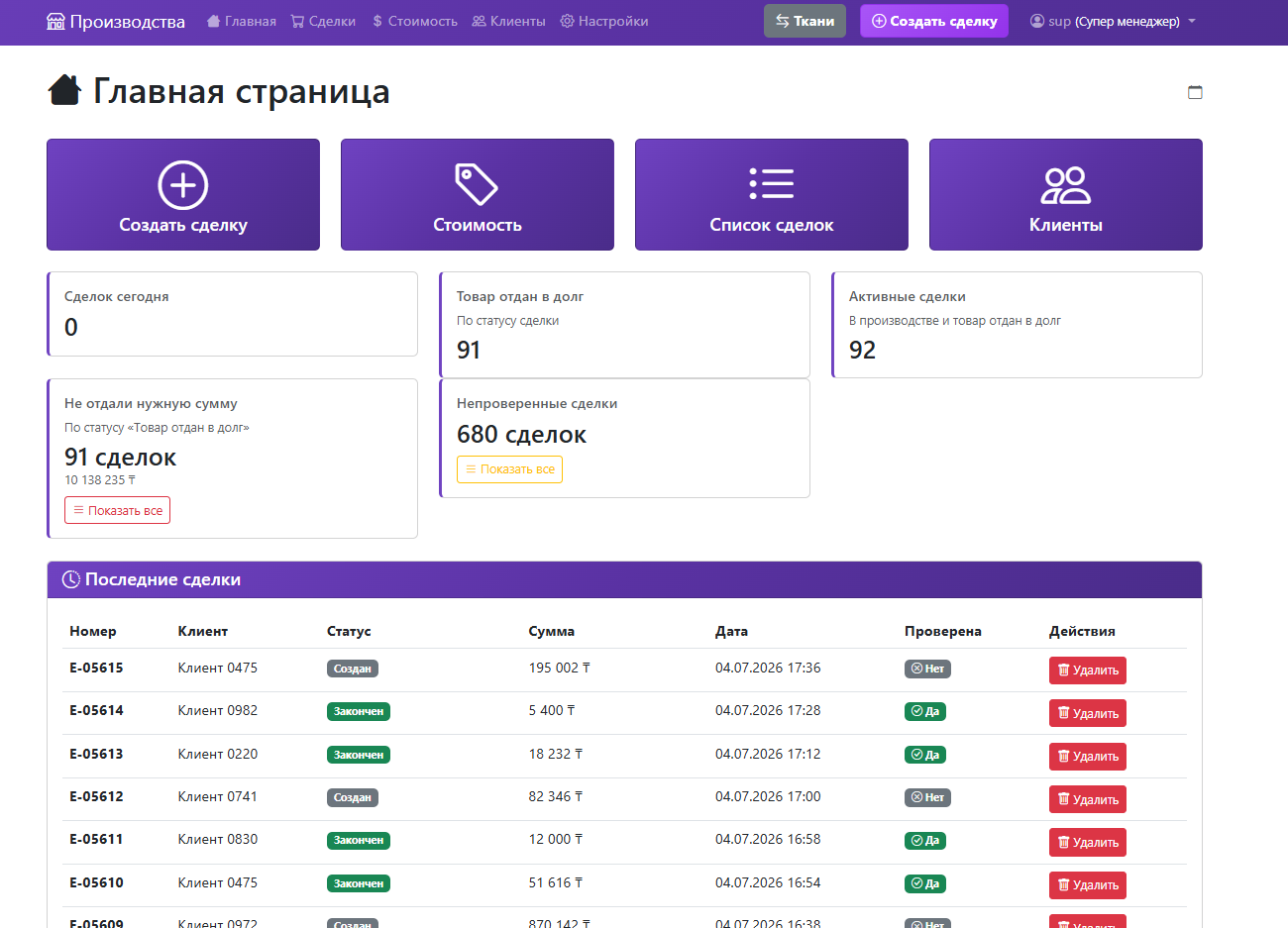Delete deal E-05610

coord(1088,885)
